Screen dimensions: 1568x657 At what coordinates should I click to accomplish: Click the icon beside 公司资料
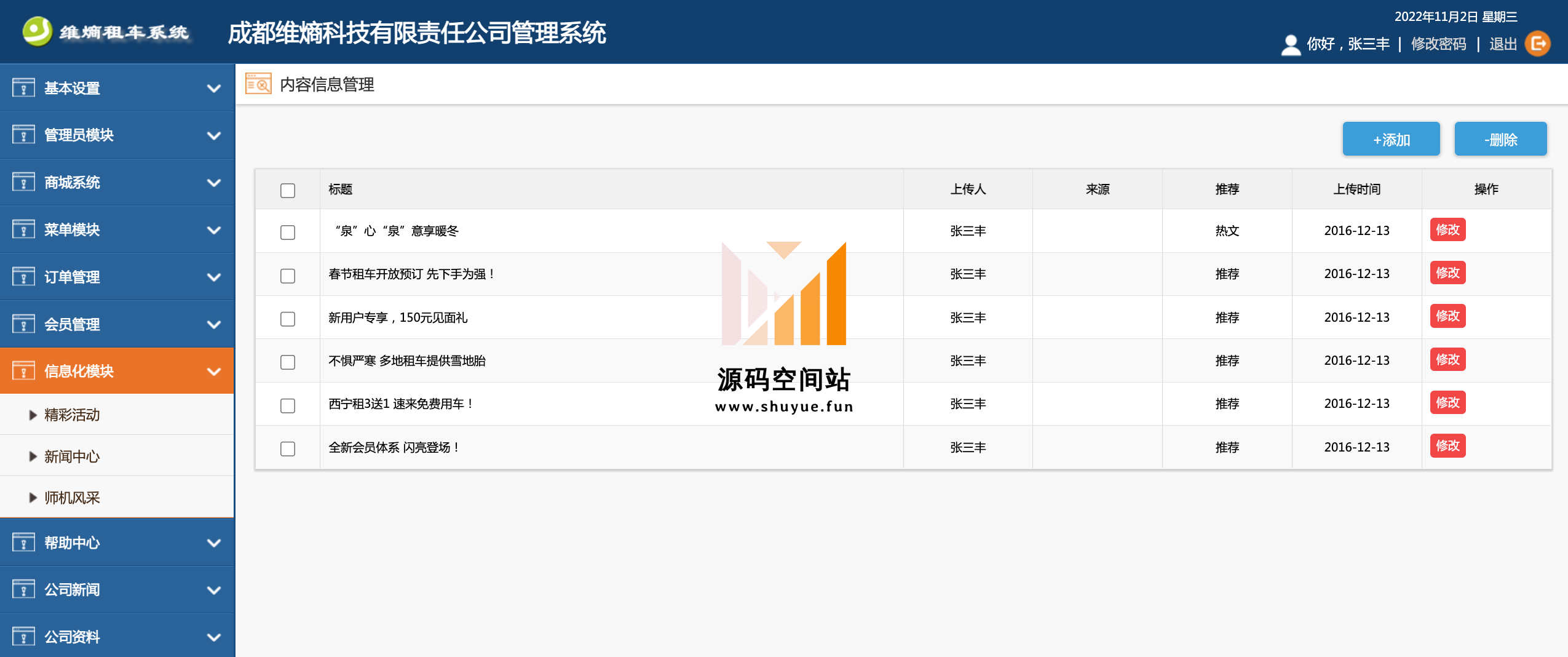tap(23, 637)
